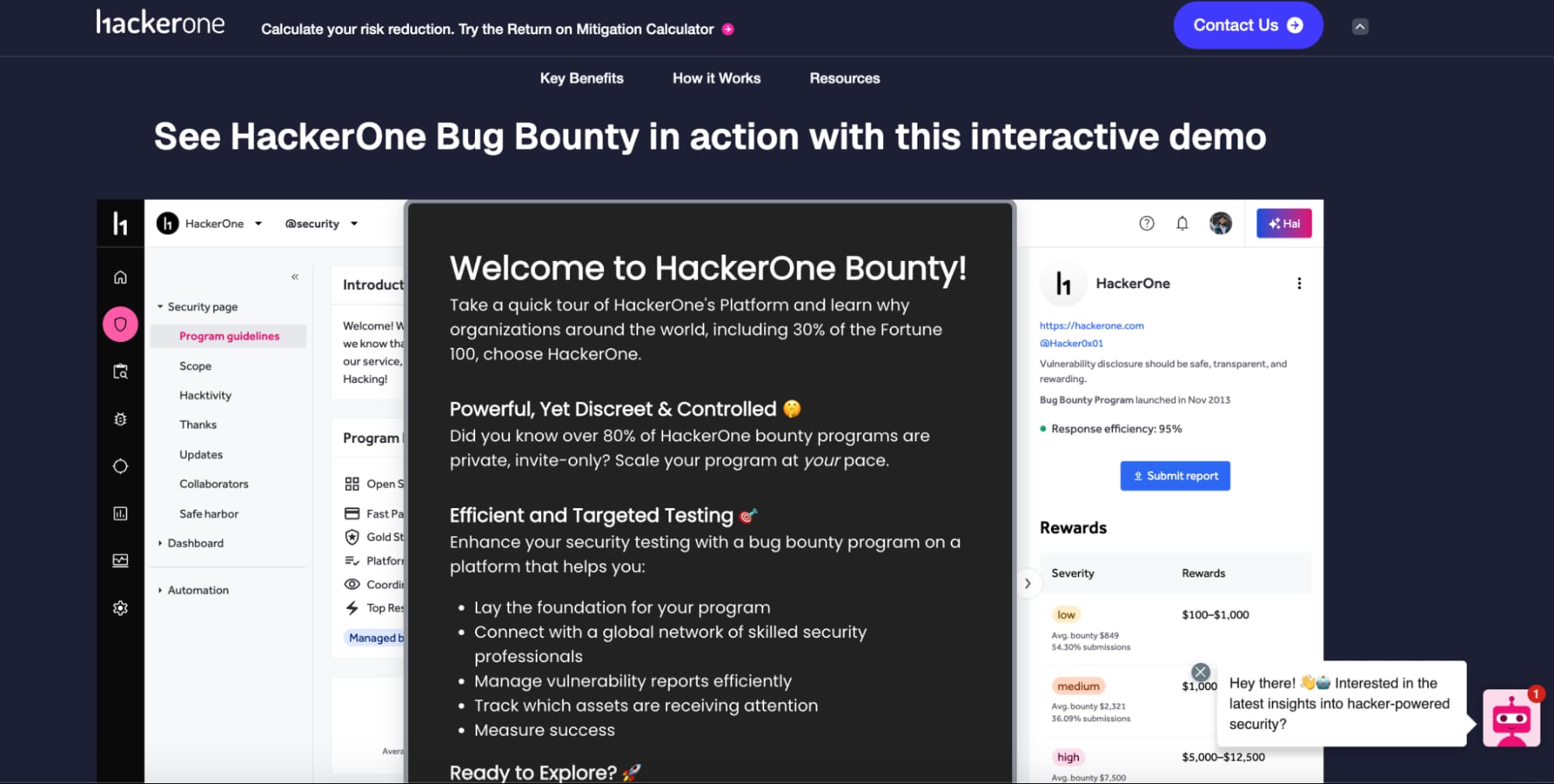Click the $5,000–$12,500 reward value
Screen dimensions: 1554x784
point(1223,757)
